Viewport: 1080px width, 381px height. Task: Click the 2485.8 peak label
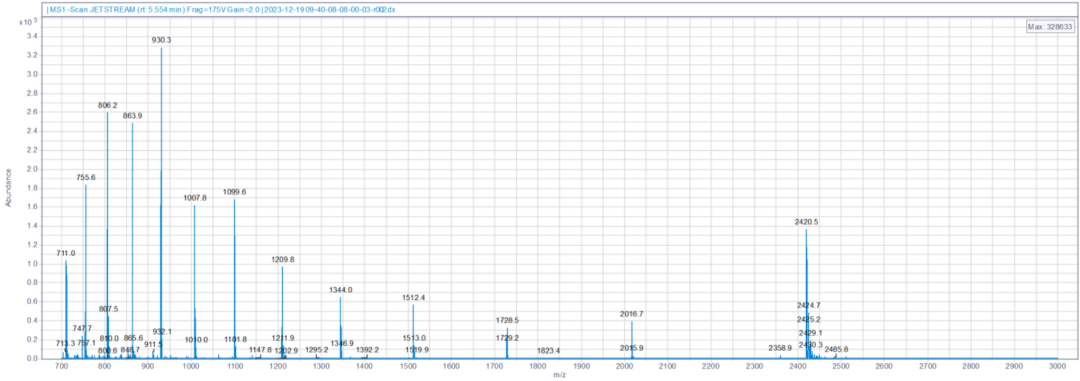[x=836, y=350]
